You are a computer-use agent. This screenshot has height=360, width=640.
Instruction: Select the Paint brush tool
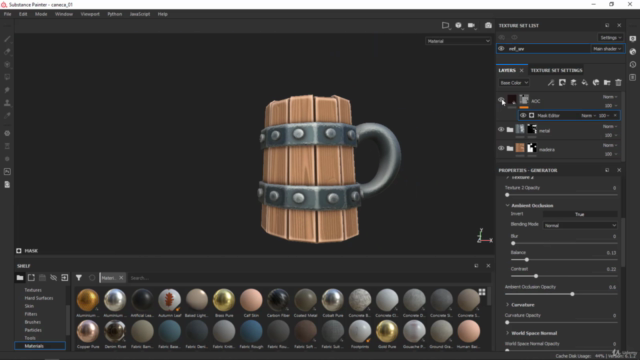7,39
